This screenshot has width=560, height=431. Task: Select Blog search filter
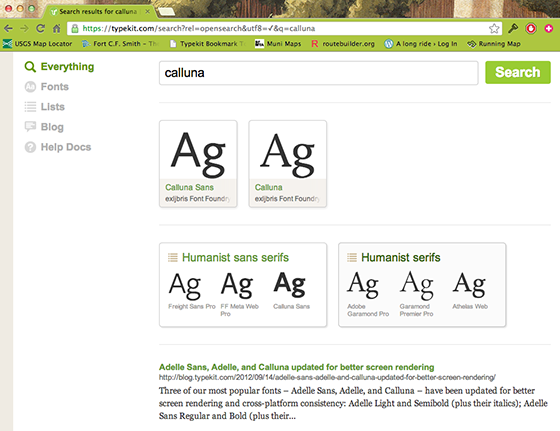[x=44, y=127]
